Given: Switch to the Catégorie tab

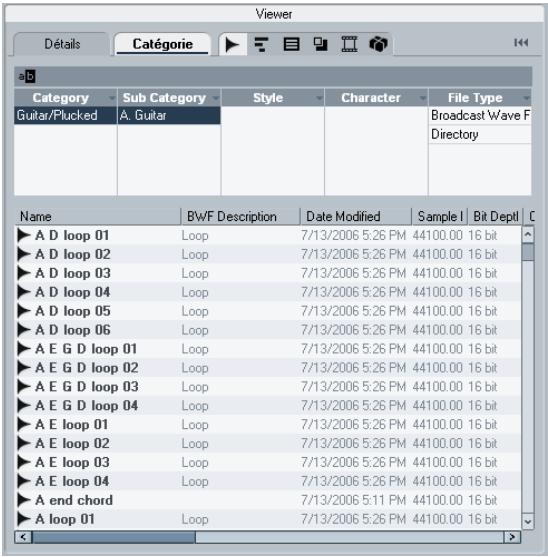Looking at the screenshot, I should [x=163, y=44].
